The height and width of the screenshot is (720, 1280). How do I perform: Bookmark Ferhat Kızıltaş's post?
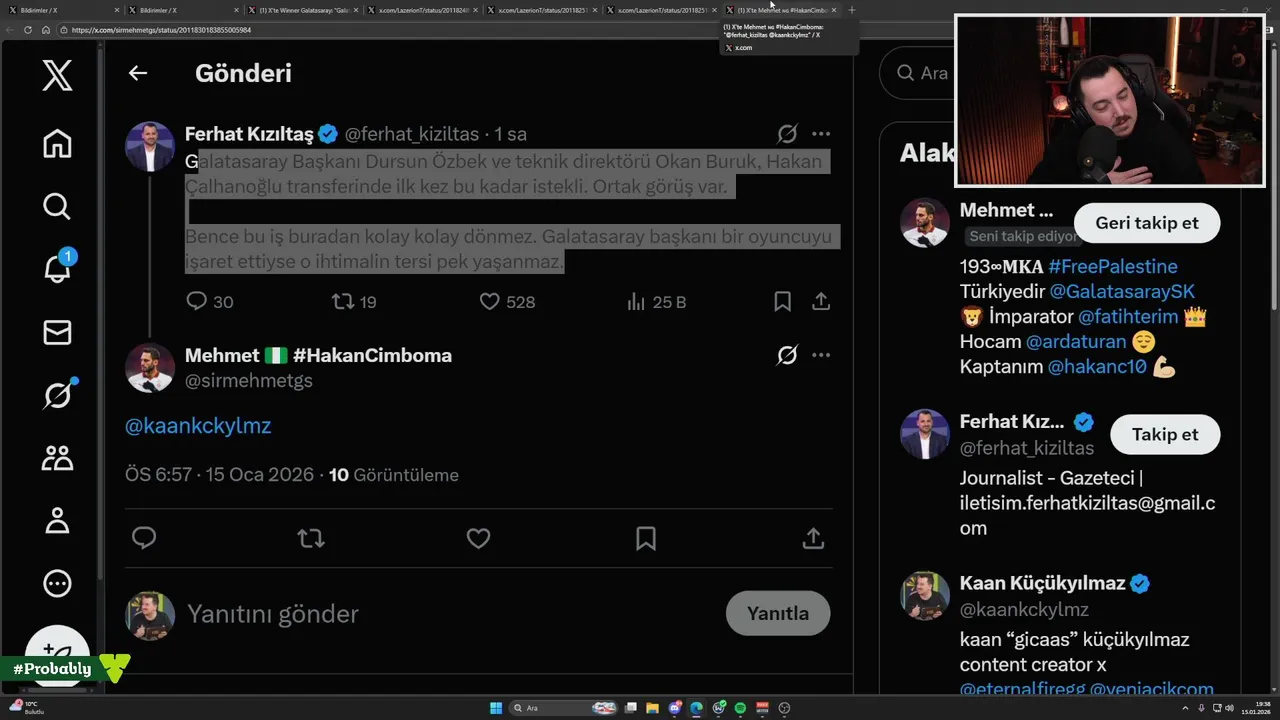point(783,301)
